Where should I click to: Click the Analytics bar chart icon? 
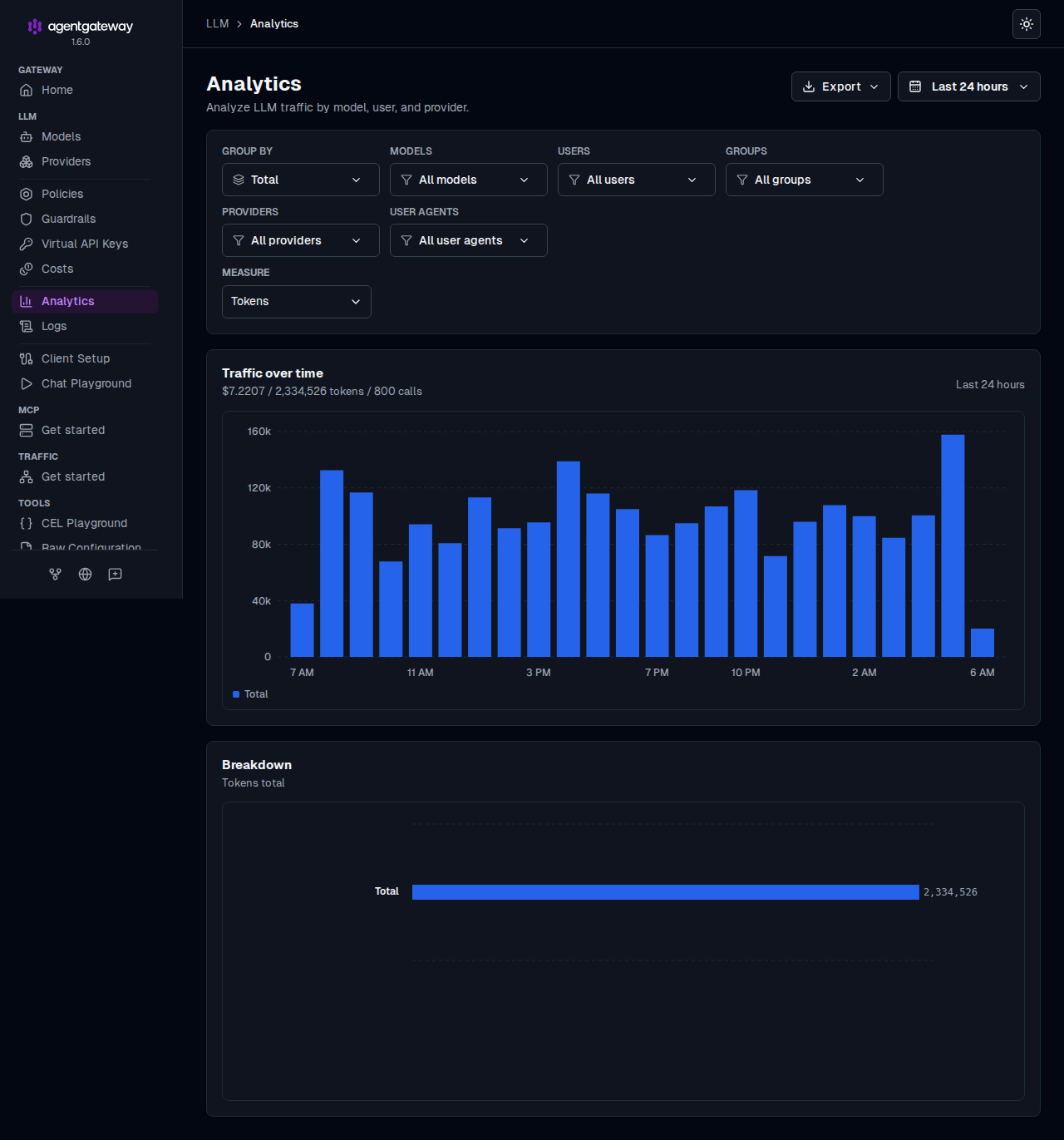point(27,301)
